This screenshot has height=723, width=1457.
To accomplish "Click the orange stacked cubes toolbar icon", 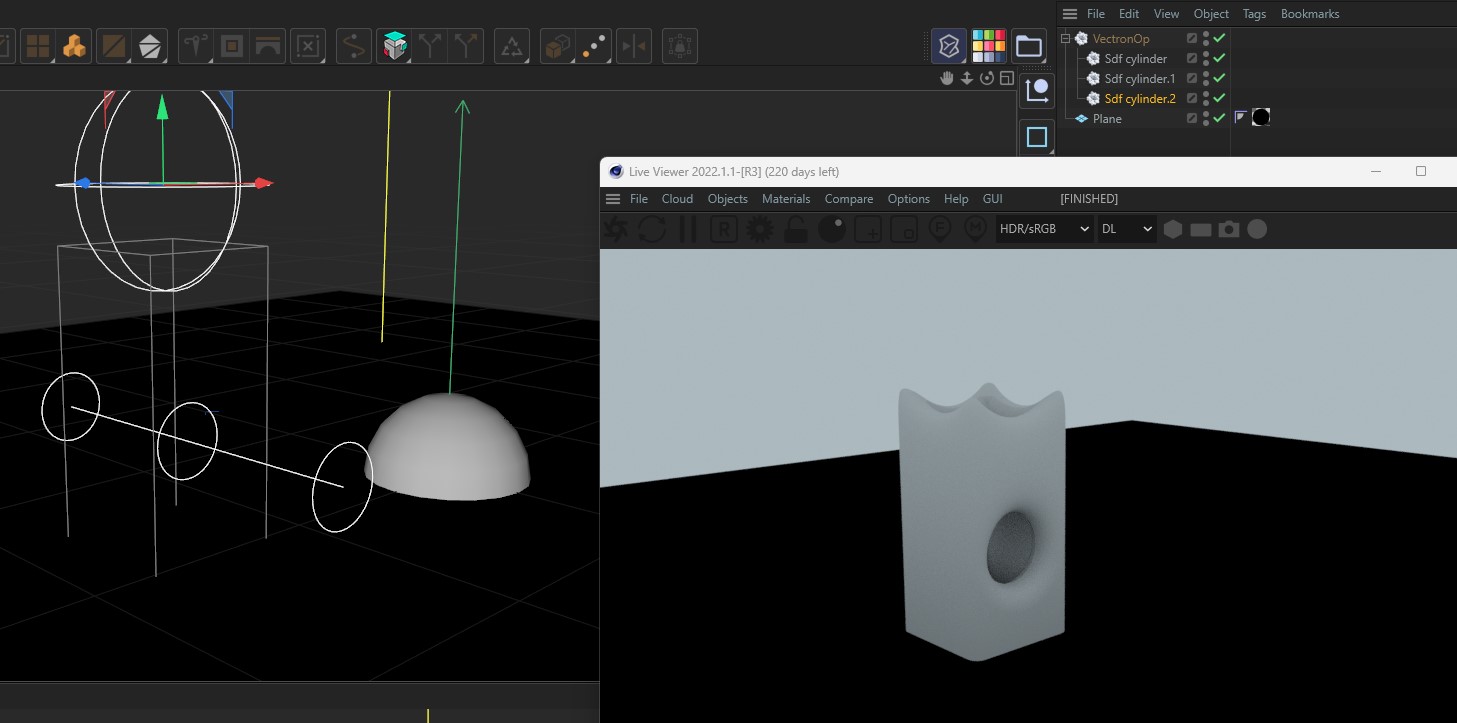I will point(74,46).
